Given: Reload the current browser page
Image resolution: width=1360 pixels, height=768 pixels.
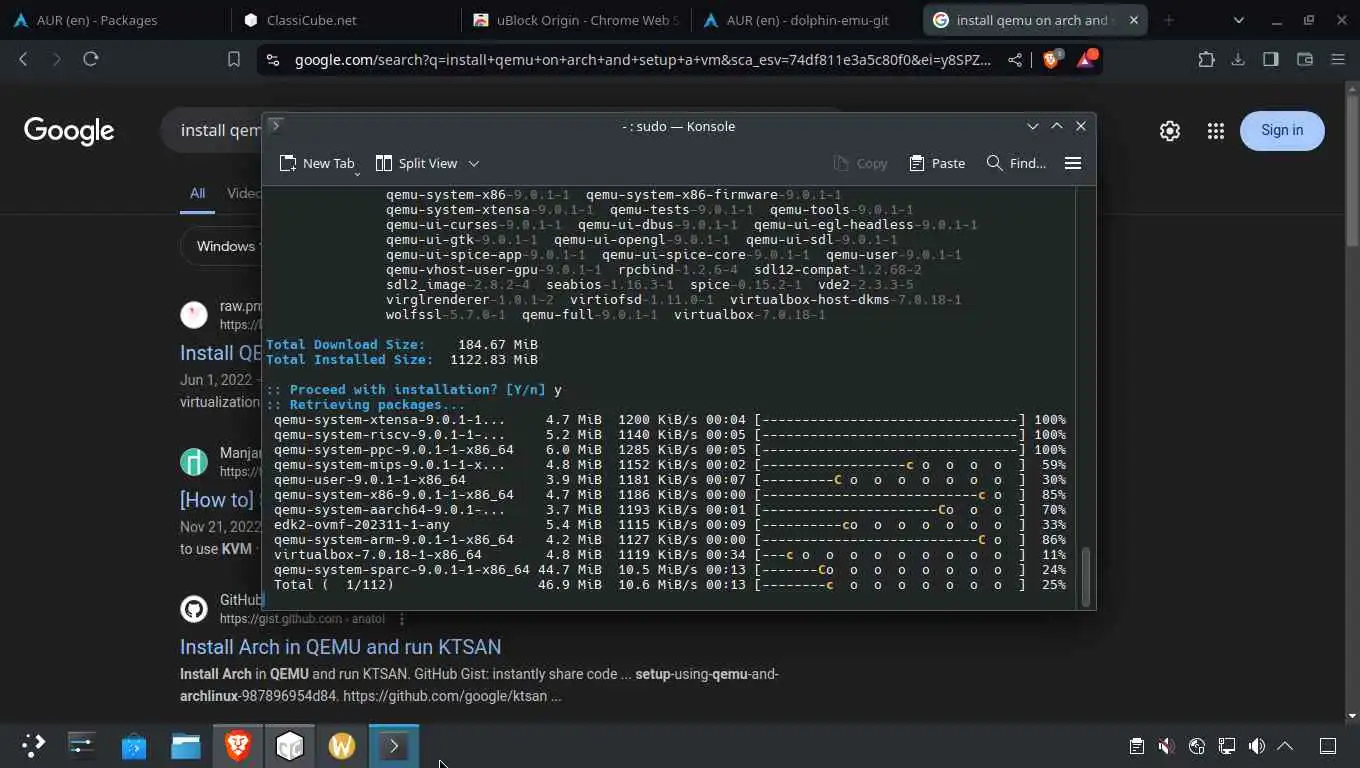Looking at the screenshot, I should click(x=90, y=59).
